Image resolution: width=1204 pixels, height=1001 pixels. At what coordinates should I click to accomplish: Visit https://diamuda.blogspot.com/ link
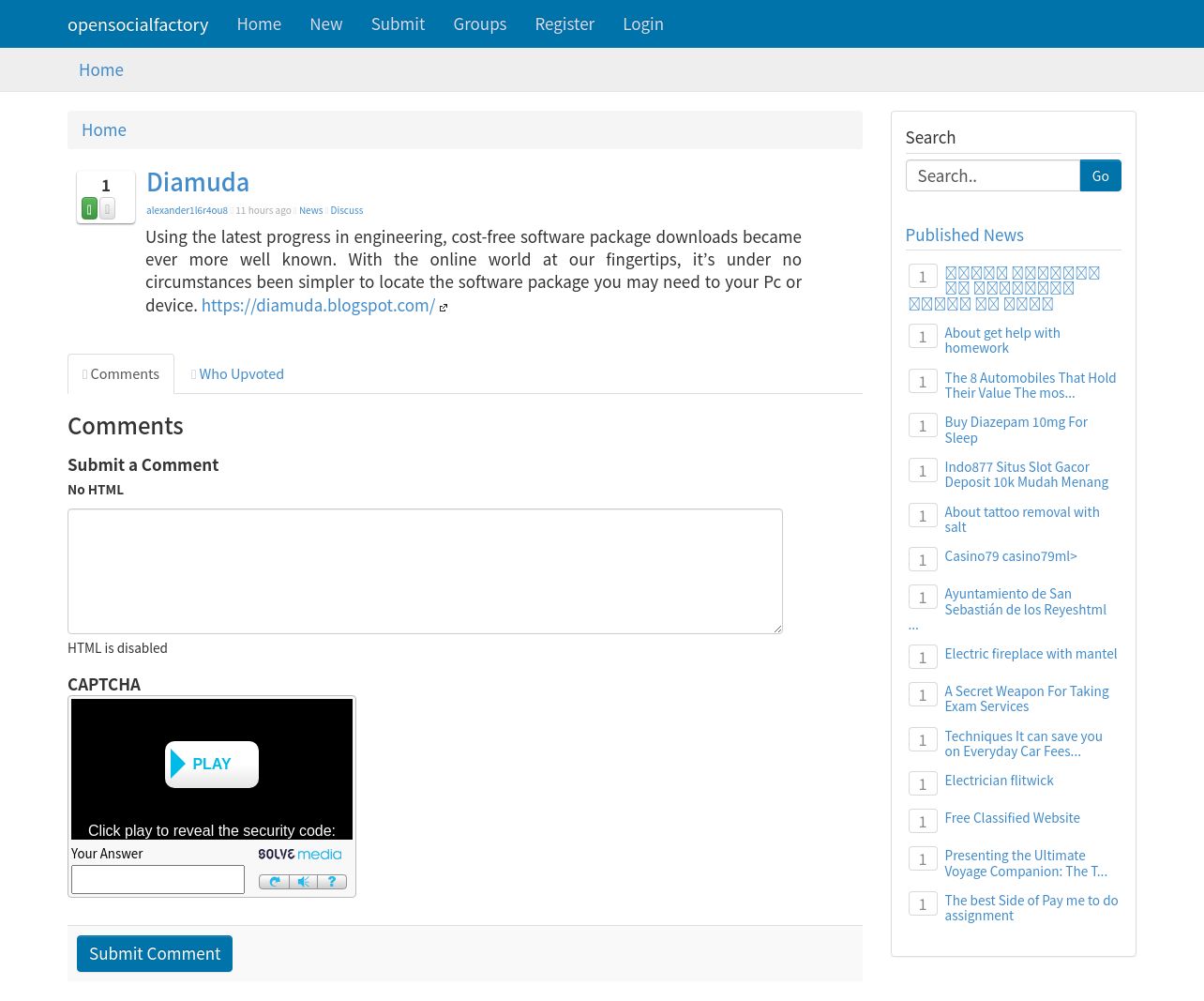(x=318, y=306)
